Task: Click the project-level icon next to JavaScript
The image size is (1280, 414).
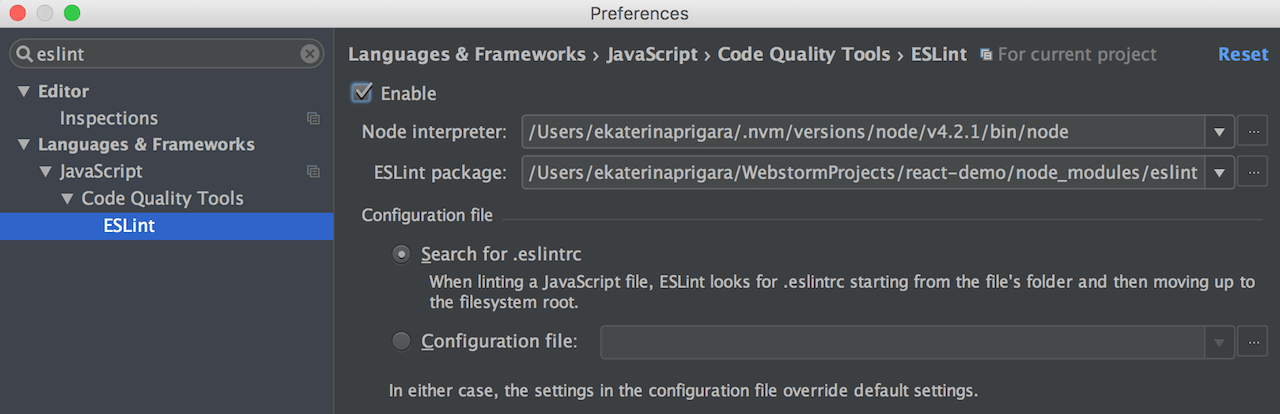Action: point(313,171)
